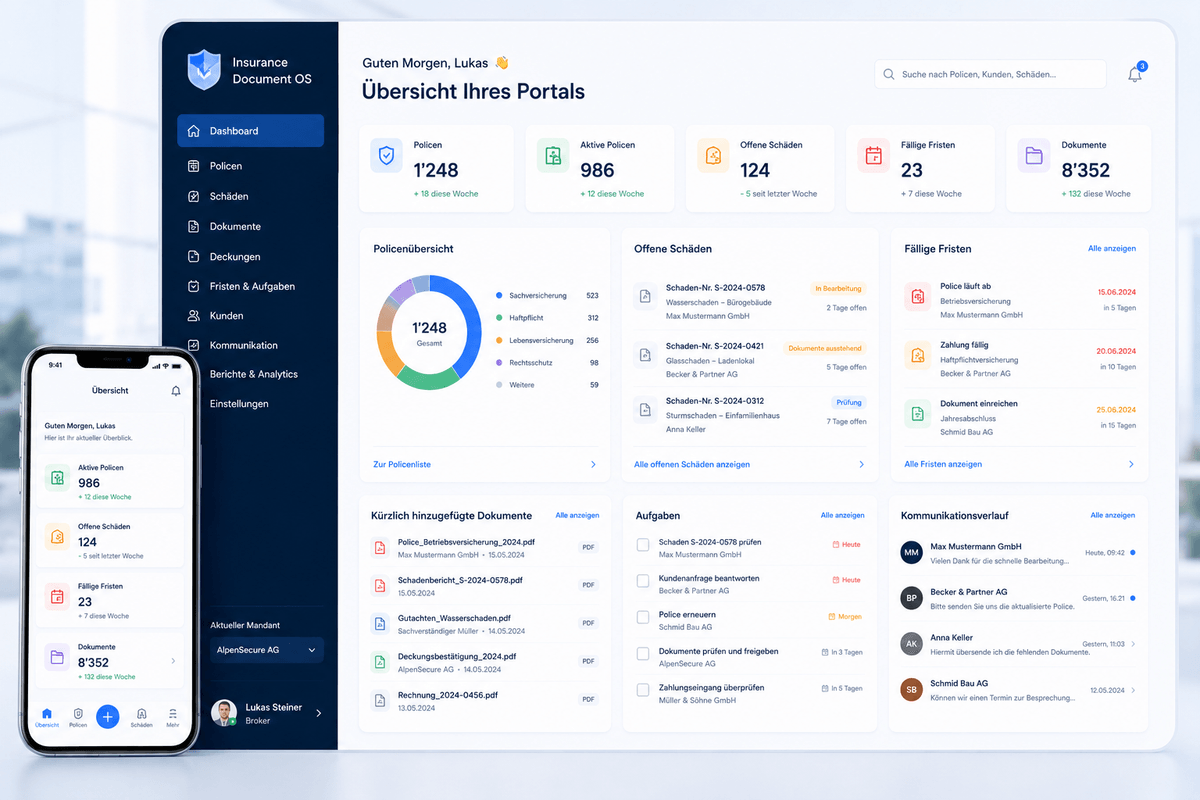Click the Aktive Policen green card icon
The height and width of the screenshot is (800, 1200).
[x=553, y=156]
